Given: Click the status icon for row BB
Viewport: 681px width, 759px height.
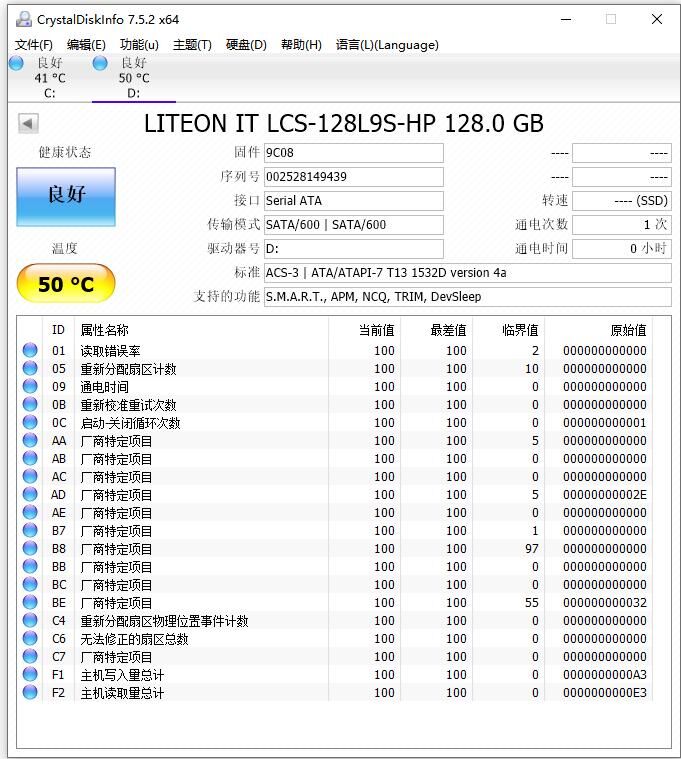Looking at the screenshot, I should (x=30, y=566).
